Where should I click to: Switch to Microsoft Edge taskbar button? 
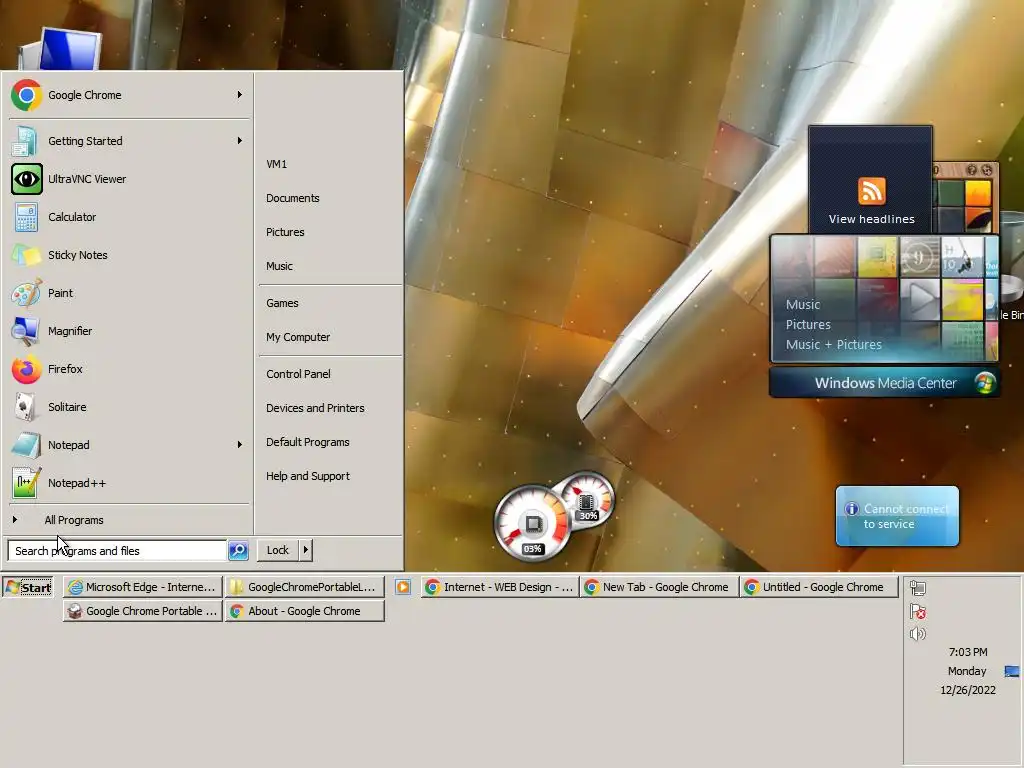click(142, 587)
